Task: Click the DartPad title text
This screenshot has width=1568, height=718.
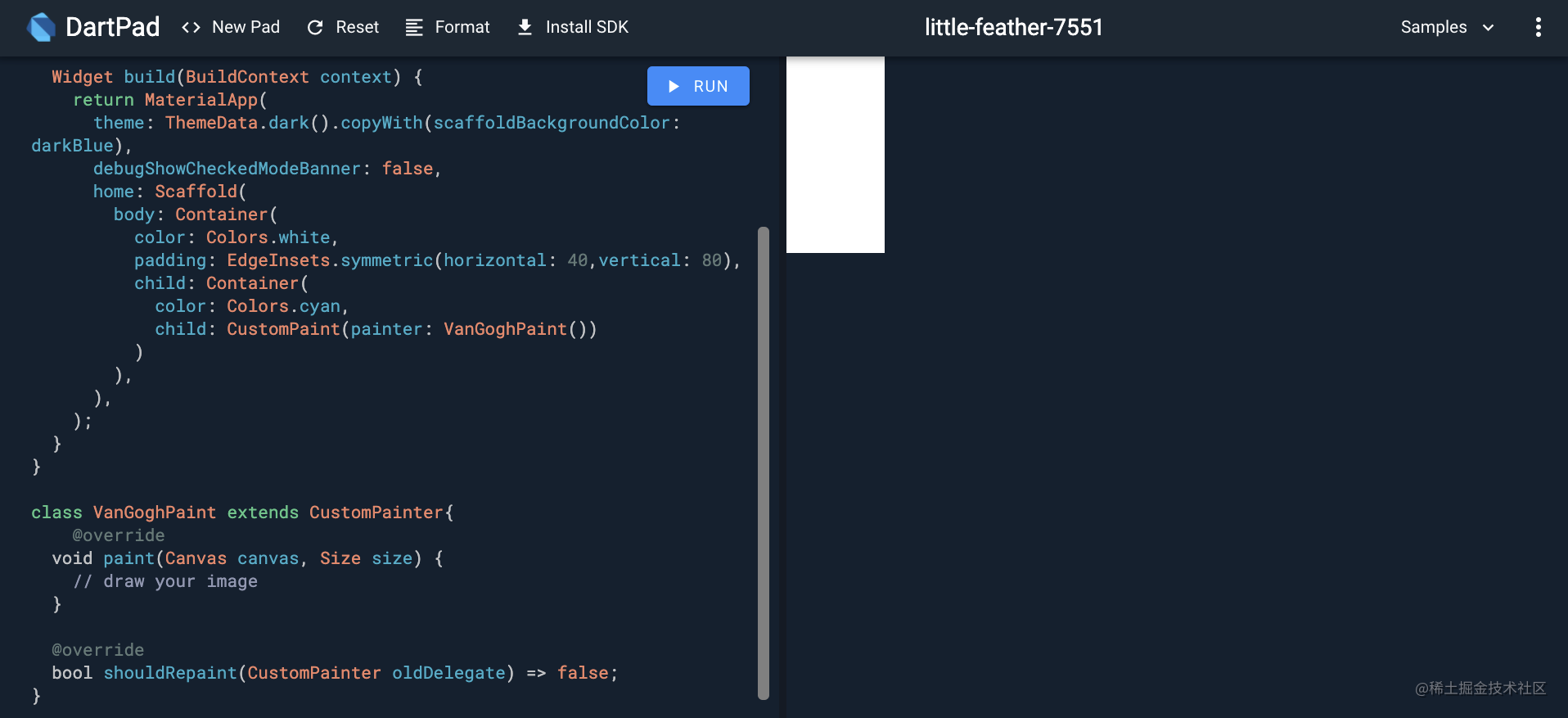Action: [113, 27]
